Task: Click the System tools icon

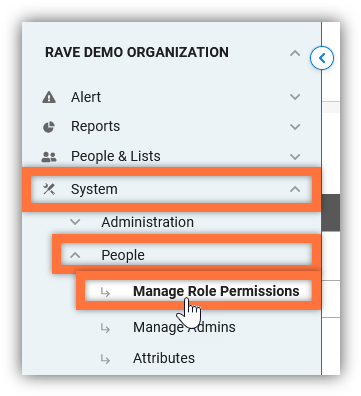Action: [x=49, y=189]
